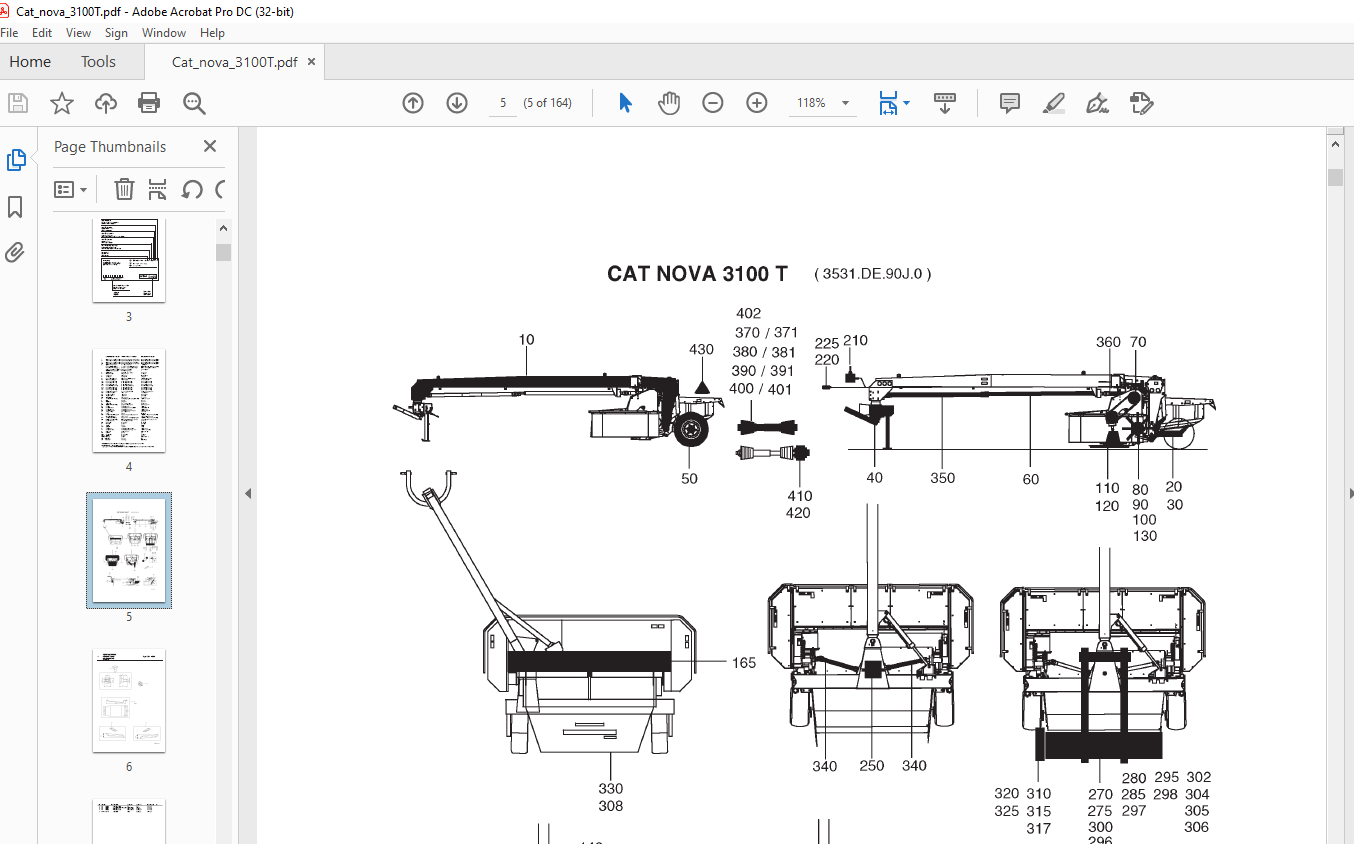The height and width of the screenshot is (844, 1354).
Task: Collapse the navigation pane left arrow
Action: point(248,494)
